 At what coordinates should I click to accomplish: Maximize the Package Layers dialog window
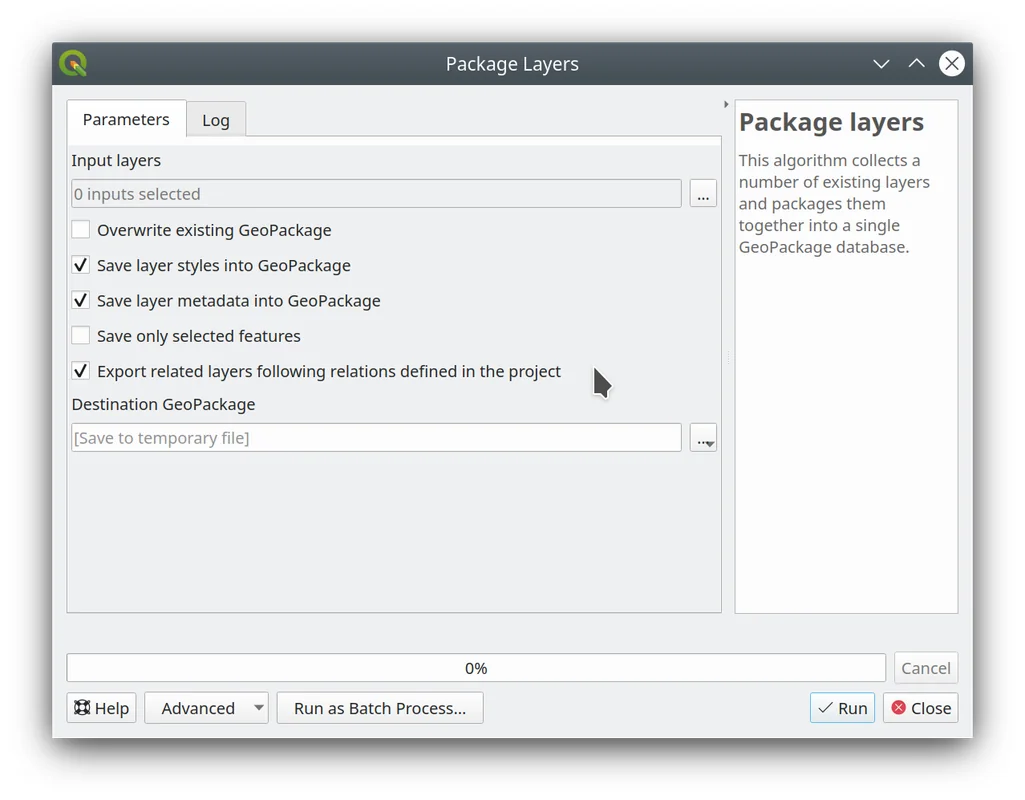click(916, 64)
